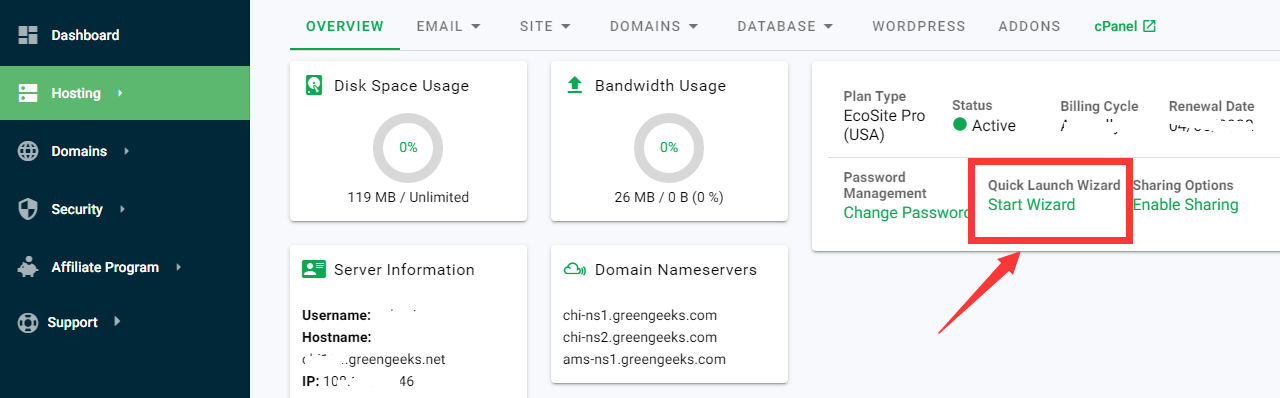Click the Sharing Options label
Viewport: 1280px width, 398px height.
click(x=1183, y=185)
